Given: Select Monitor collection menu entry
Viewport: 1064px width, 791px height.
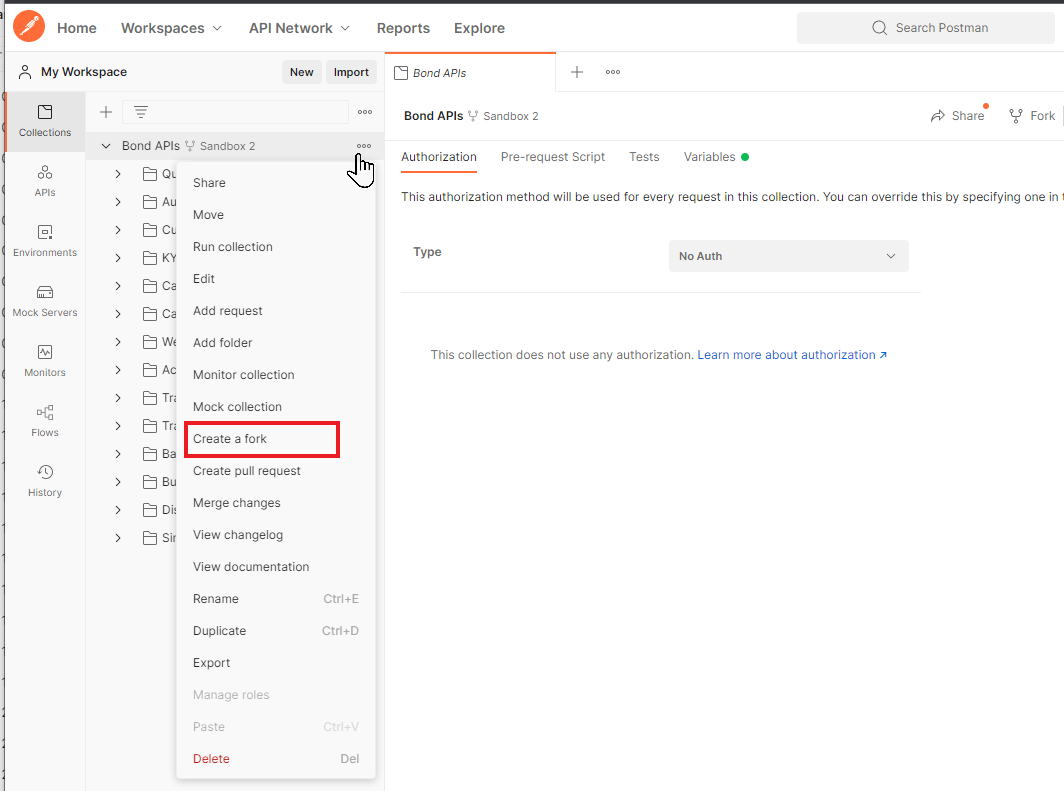Looking at the screenshot, I should [x=276, y=374].
